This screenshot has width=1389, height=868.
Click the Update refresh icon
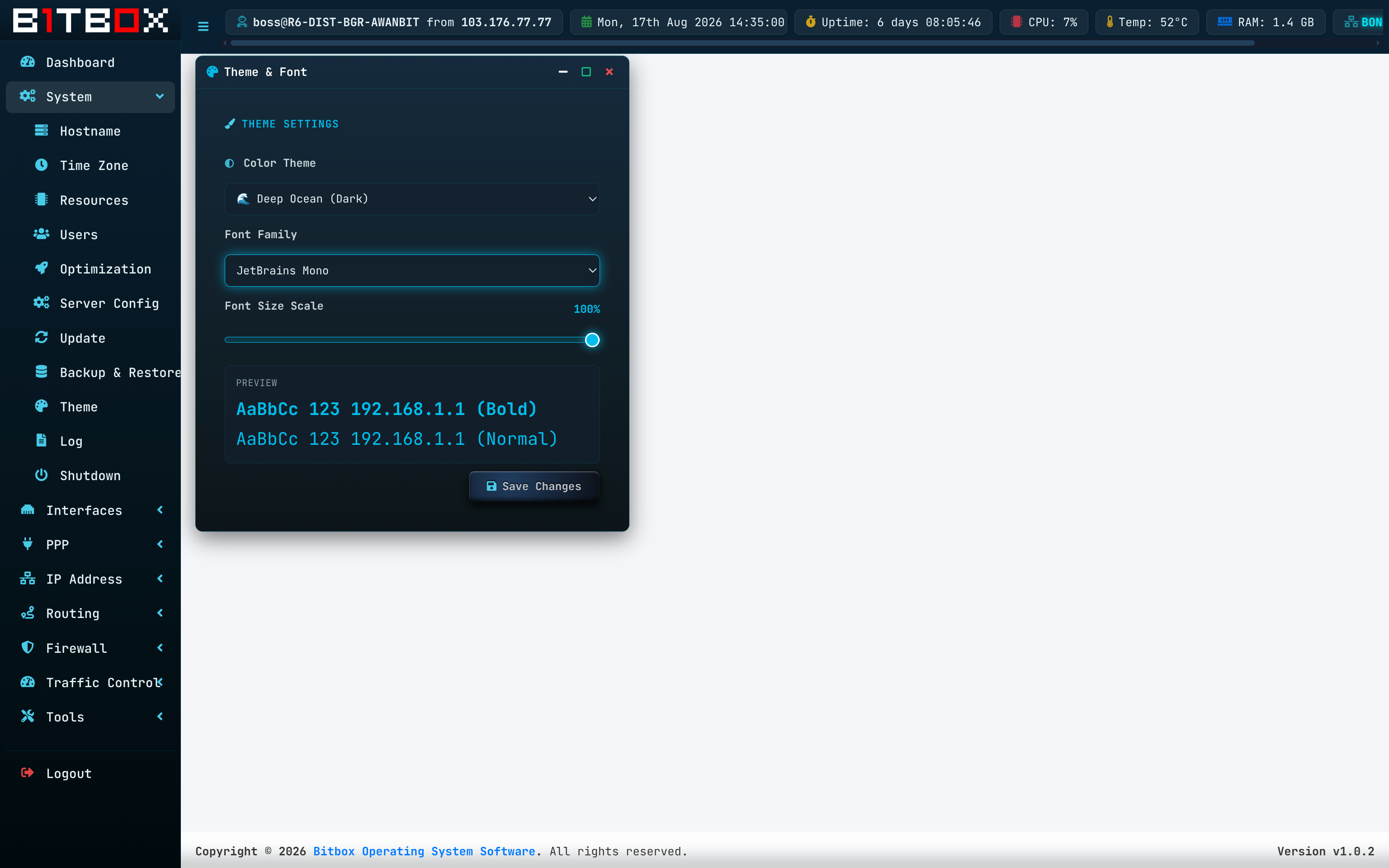tap(41, 337)
